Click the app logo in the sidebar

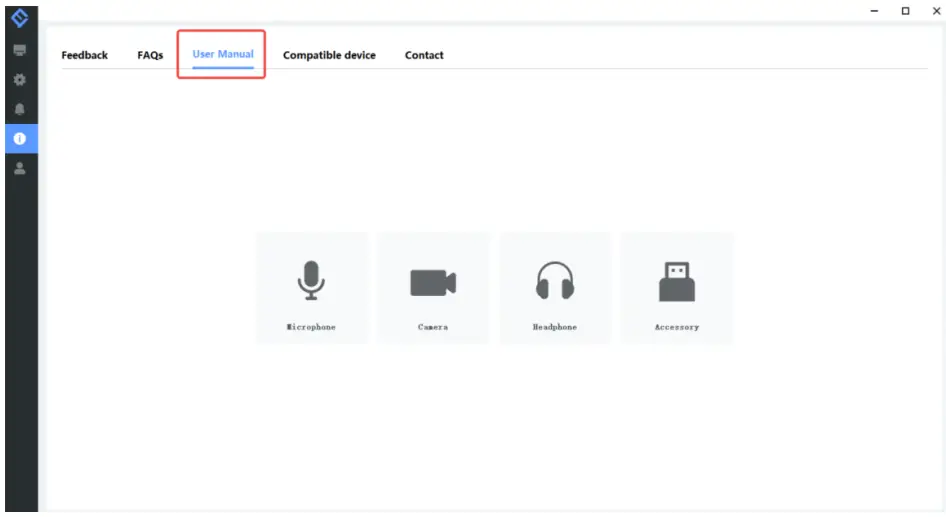click(x=20, y=18)
